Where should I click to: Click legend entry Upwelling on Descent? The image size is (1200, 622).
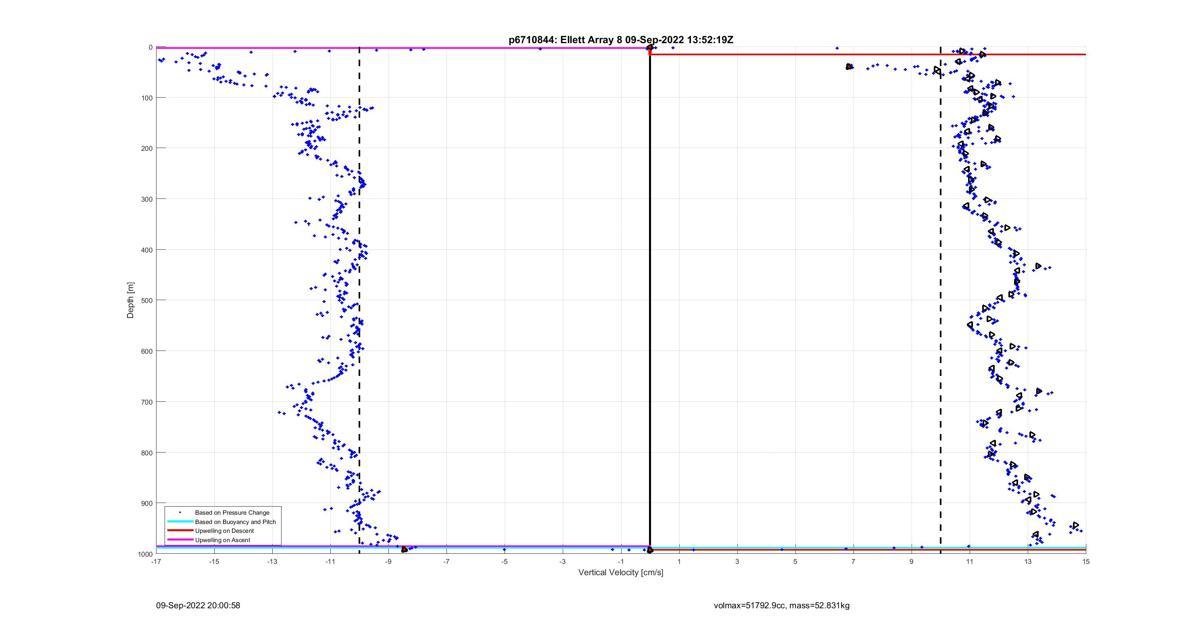point(224,530)
